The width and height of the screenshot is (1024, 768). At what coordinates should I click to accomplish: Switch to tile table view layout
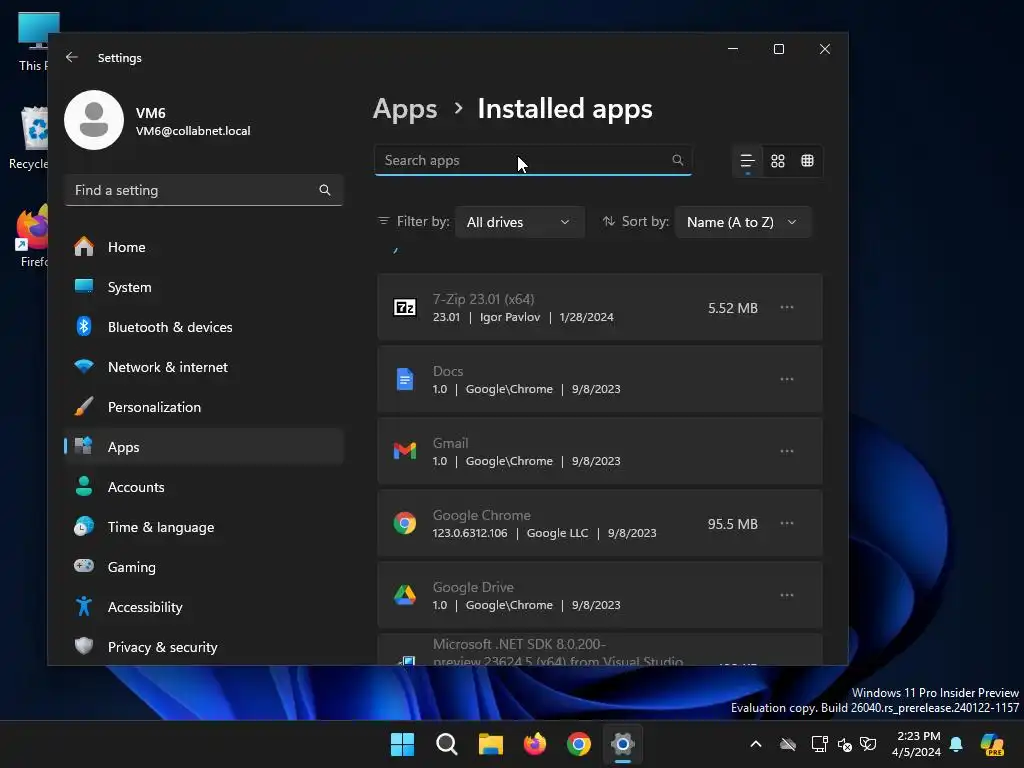[x=807, y=161]
